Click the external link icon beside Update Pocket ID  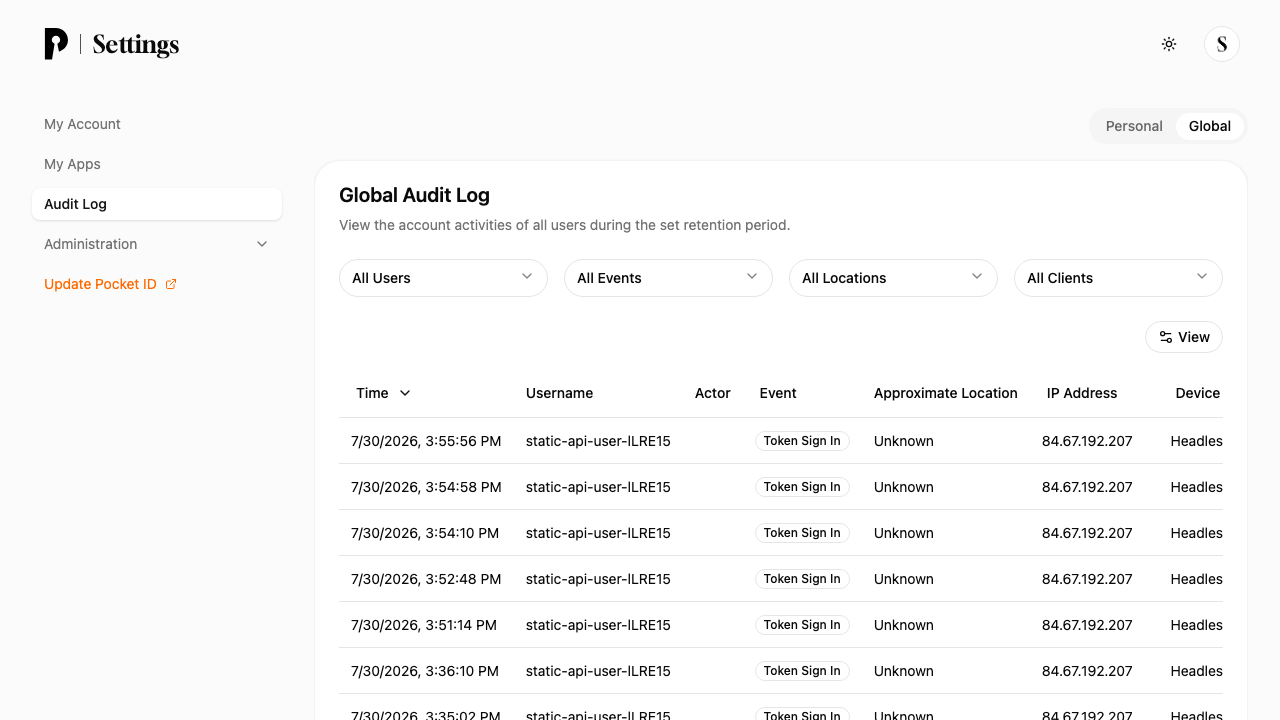(171, 284)
